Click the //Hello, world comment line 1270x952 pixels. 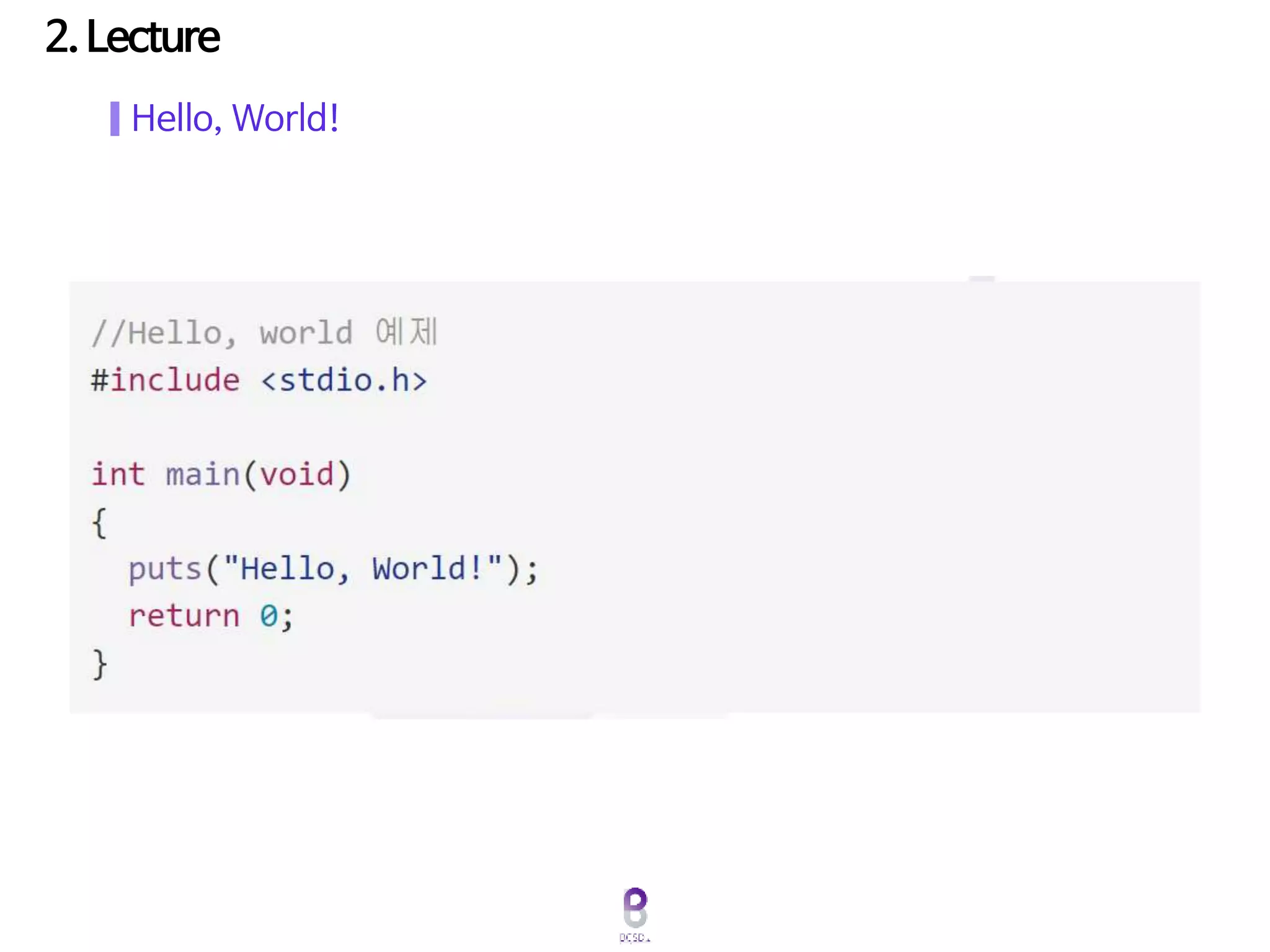(221, 333)
